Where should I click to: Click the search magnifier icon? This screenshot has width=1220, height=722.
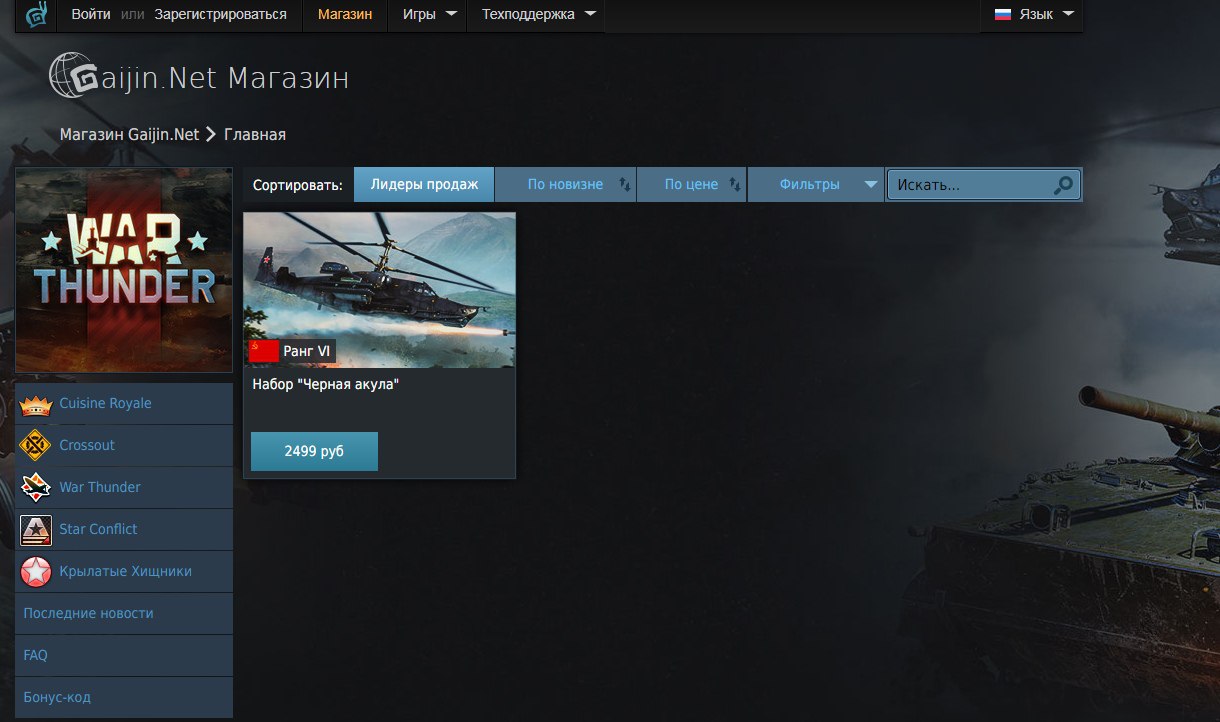pos(1064,184)
